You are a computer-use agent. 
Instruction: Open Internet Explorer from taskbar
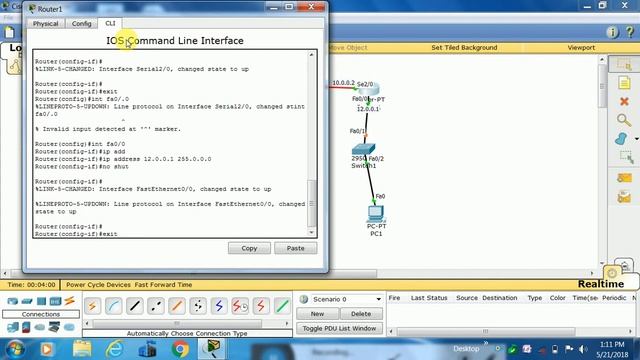tap(114, 349)
